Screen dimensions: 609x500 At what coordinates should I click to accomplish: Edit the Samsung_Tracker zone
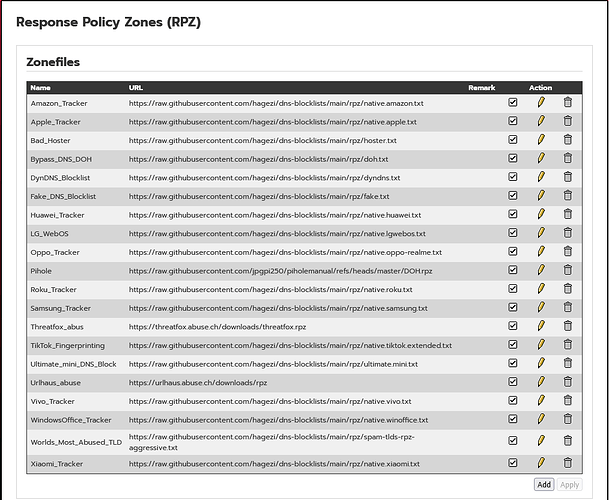click(541, 308)
